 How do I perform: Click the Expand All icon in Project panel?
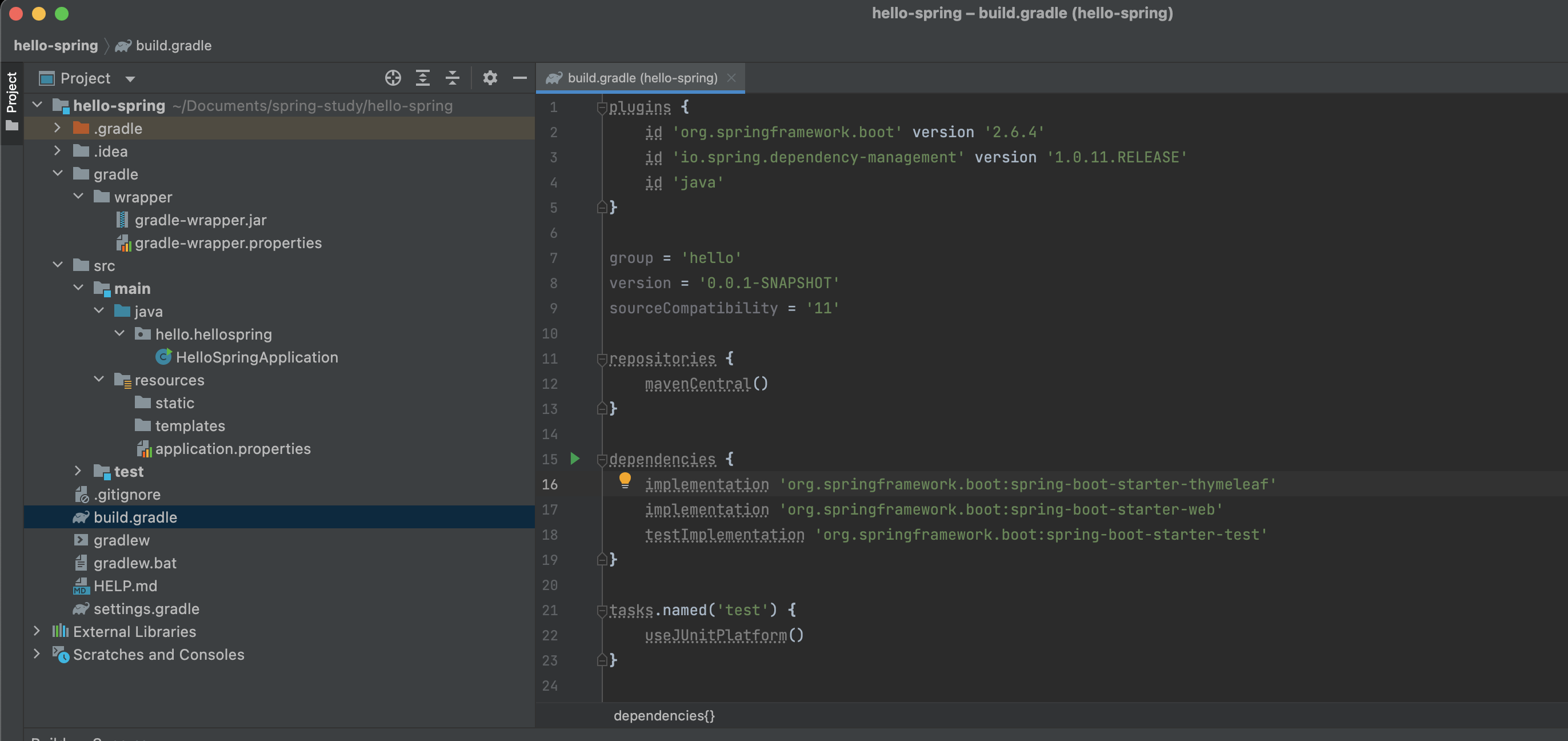point(422,78)
